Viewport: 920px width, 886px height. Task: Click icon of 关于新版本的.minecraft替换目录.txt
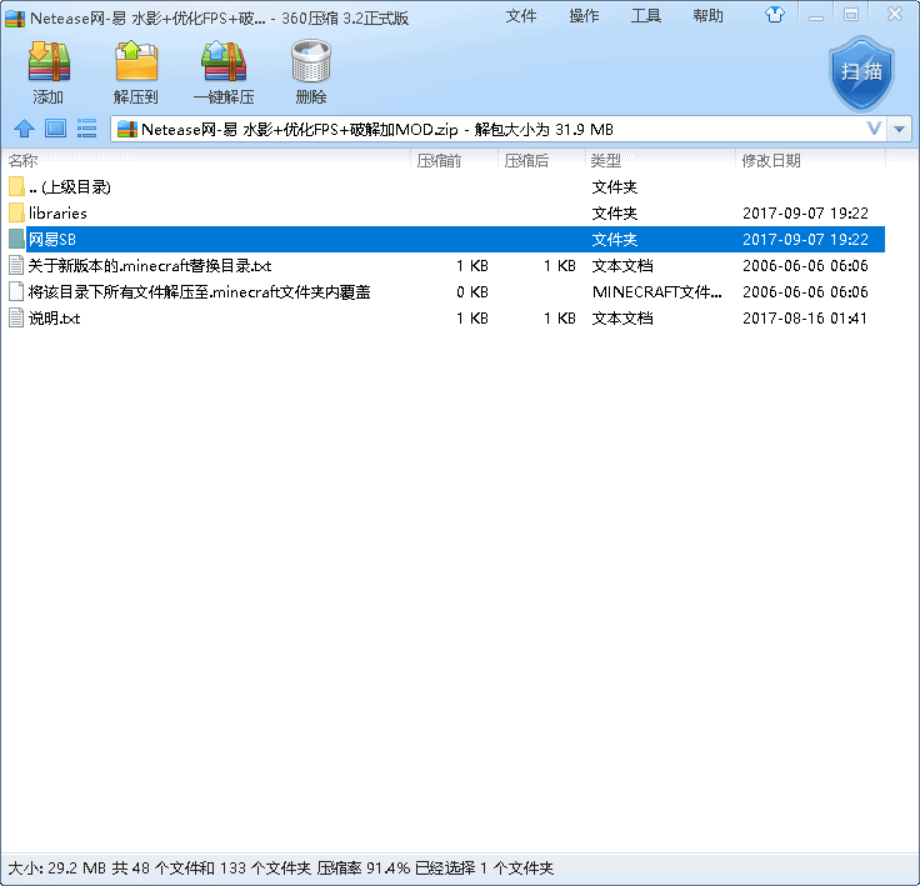[x=16, y=266]
